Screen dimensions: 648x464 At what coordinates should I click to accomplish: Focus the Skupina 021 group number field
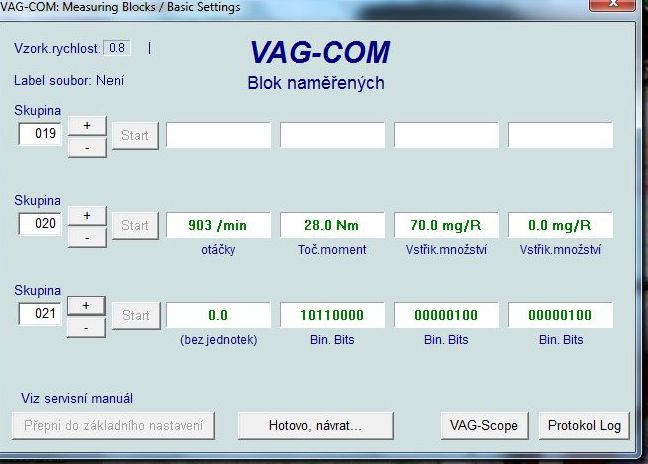click(40, 314)
